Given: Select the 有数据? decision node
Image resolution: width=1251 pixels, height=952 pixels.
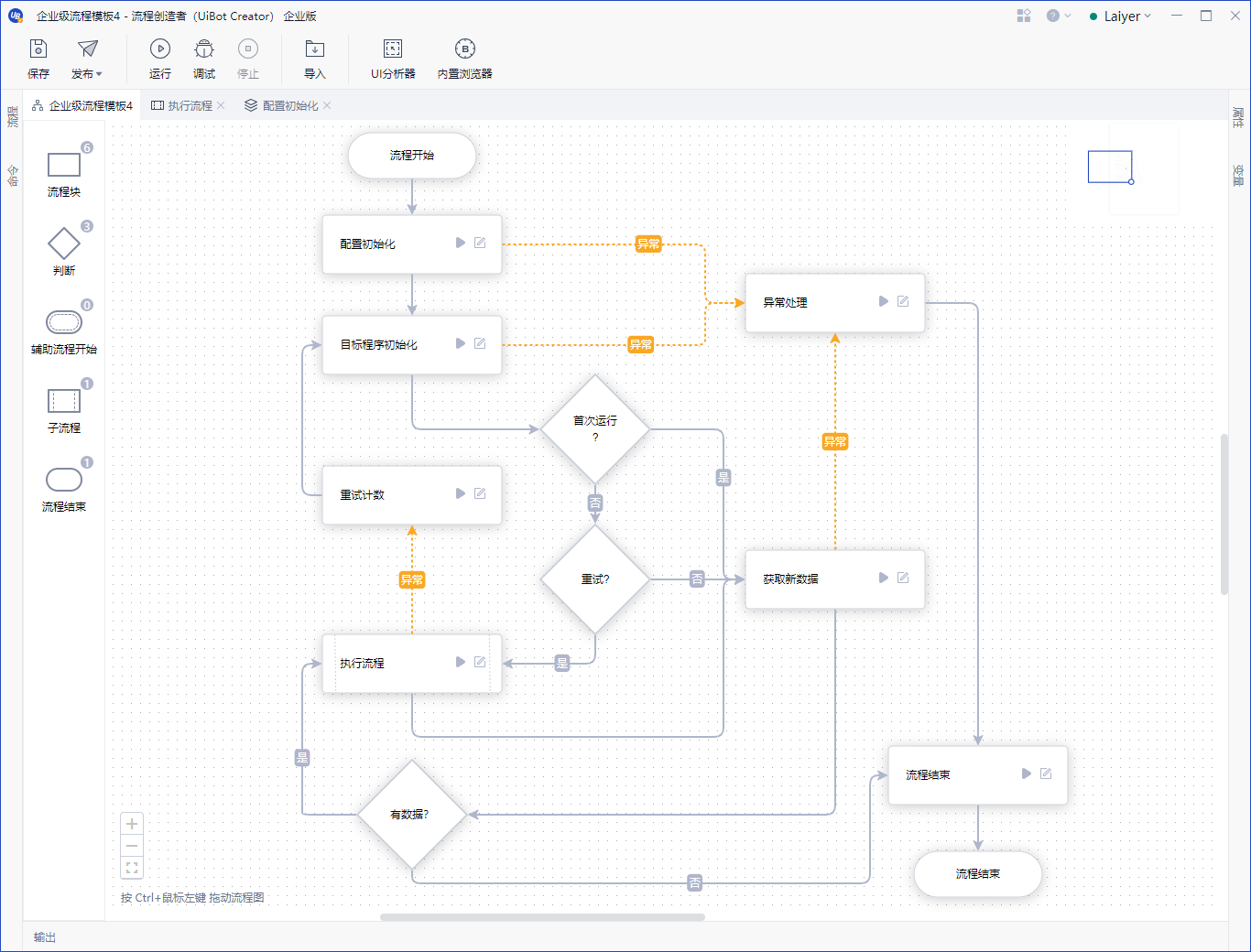Looking at the screenshot, I should click(412, 814).
